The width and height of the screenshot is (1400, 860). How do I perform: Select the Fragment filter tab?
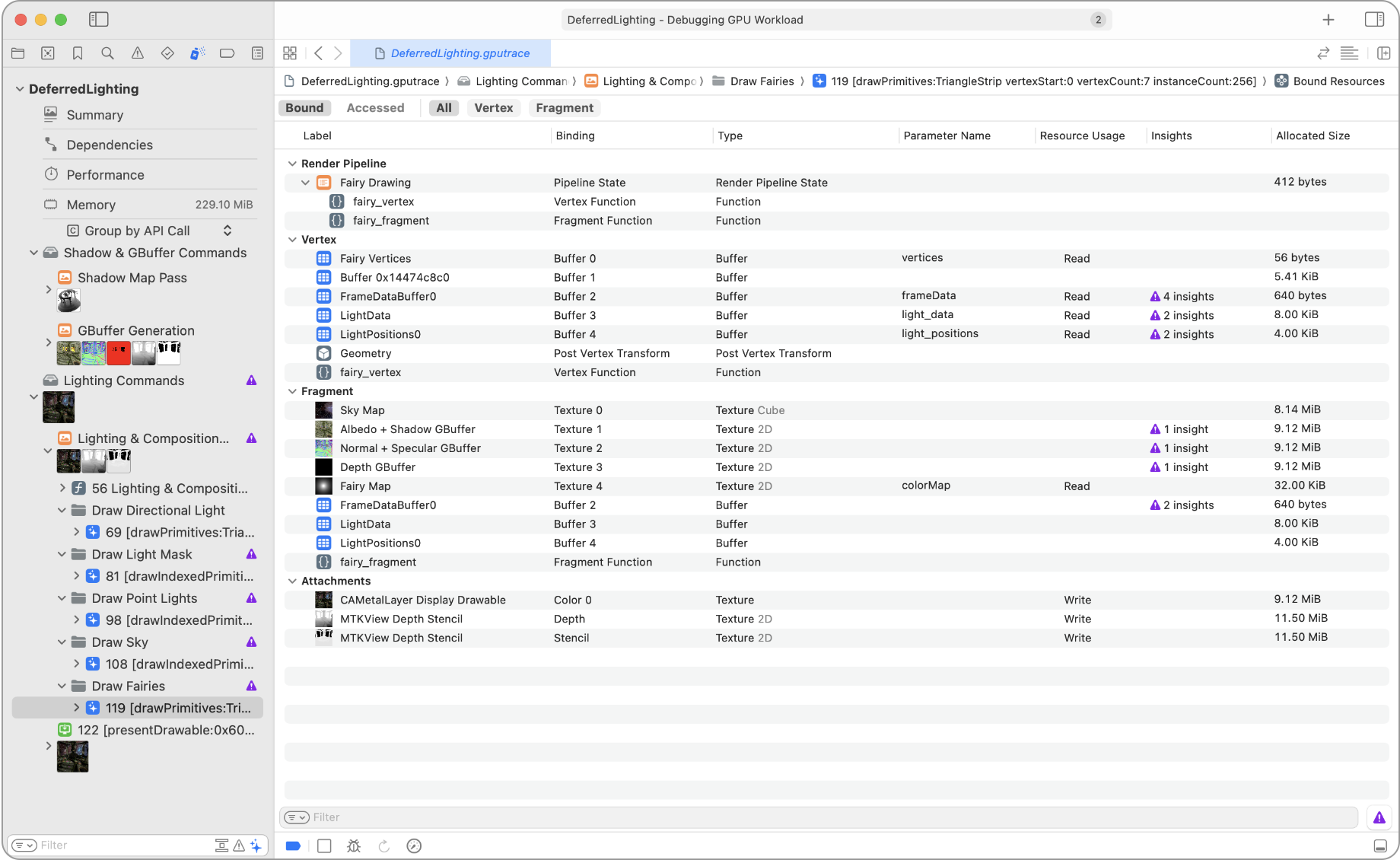pos(564,107)
